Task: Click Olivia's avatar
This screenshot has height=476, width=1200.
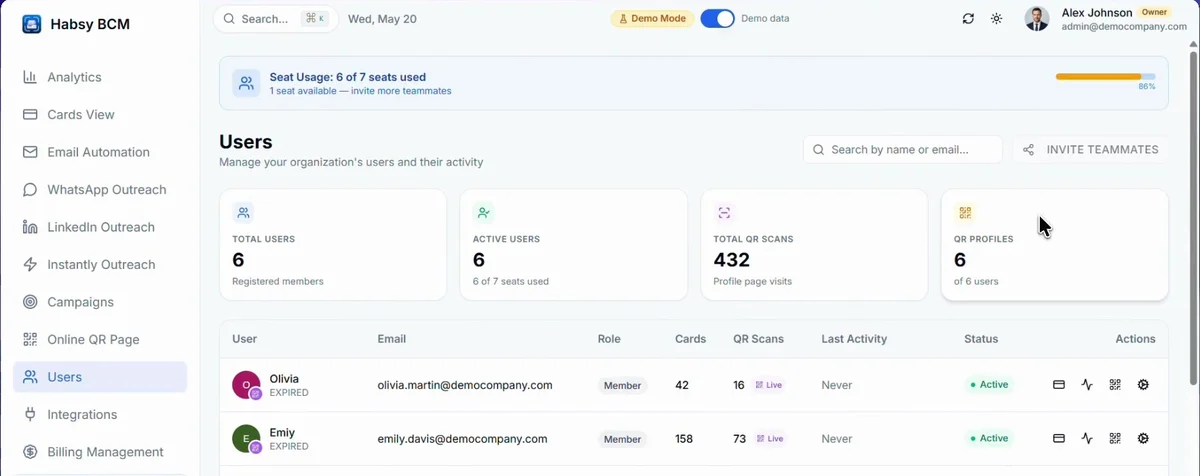Action: [x=246, y=385]
